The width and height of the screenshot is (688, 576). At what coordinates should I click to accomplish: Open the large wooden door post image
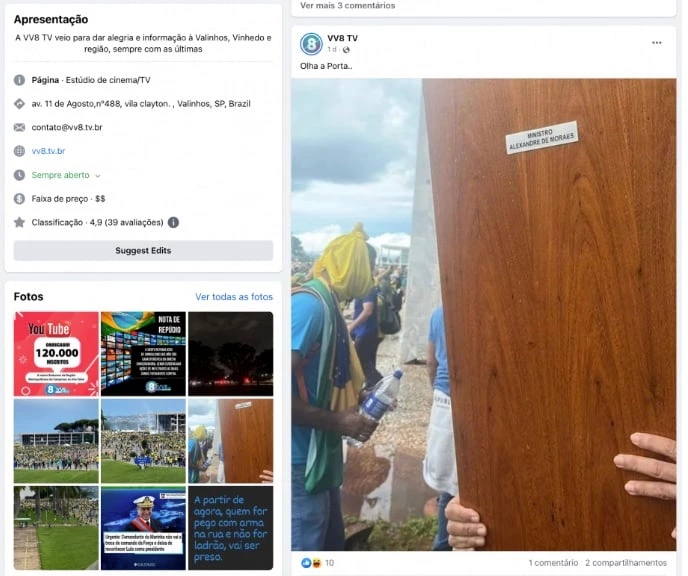(x=484, y=315)
